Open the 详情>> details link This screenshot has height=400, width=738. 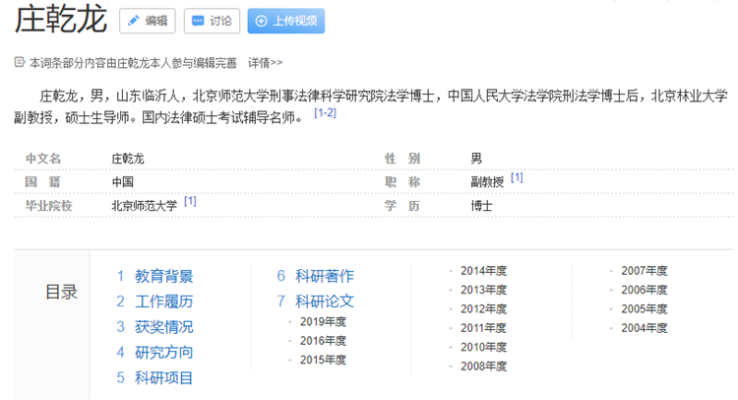265,62
